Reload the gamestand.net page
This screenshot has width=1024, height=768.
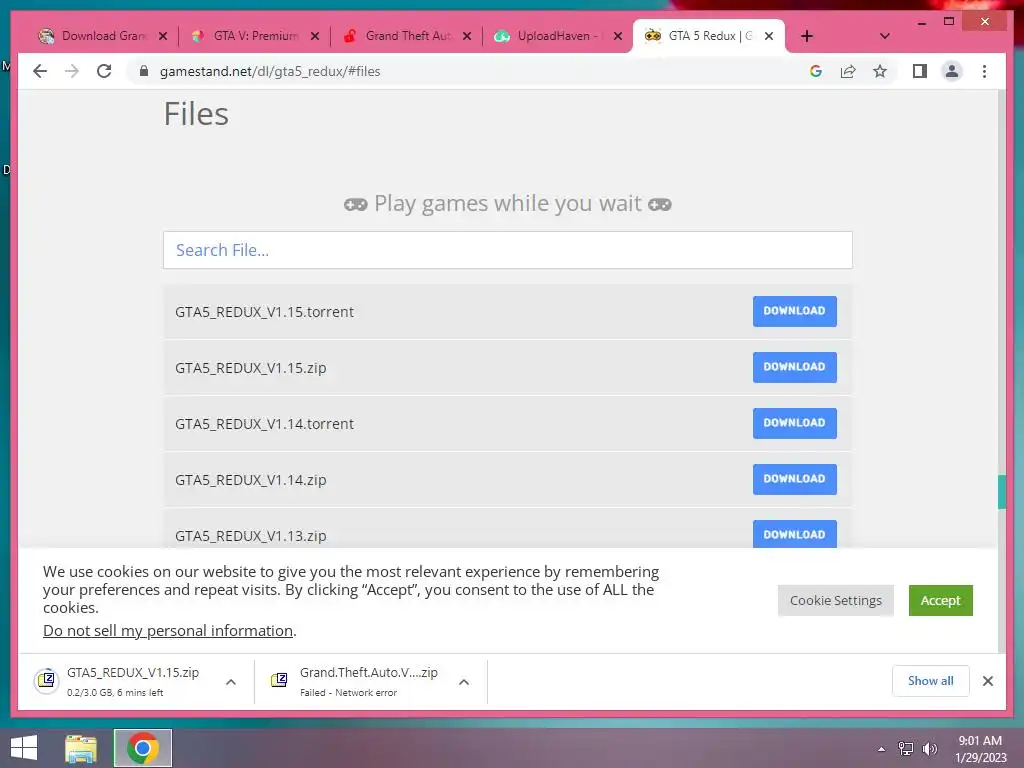coord(104,71)
